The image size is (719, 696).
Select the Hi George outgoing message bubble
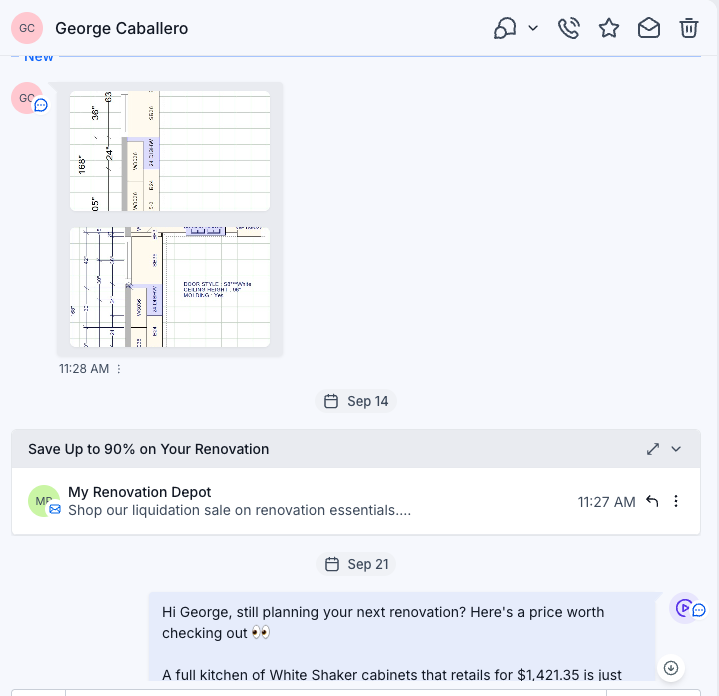click(402, 636)
